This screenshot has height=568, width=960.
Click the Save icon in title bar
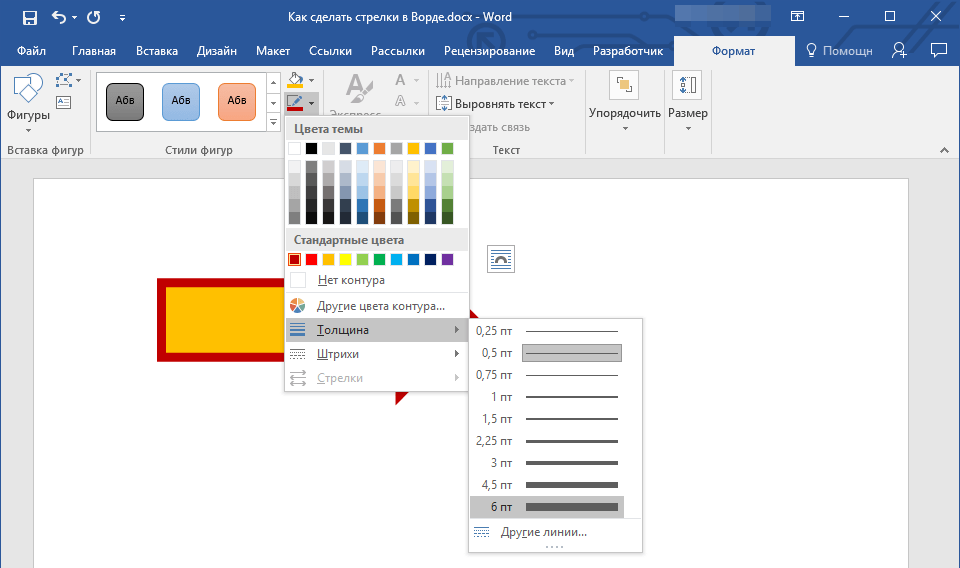[x=29, y=18]
